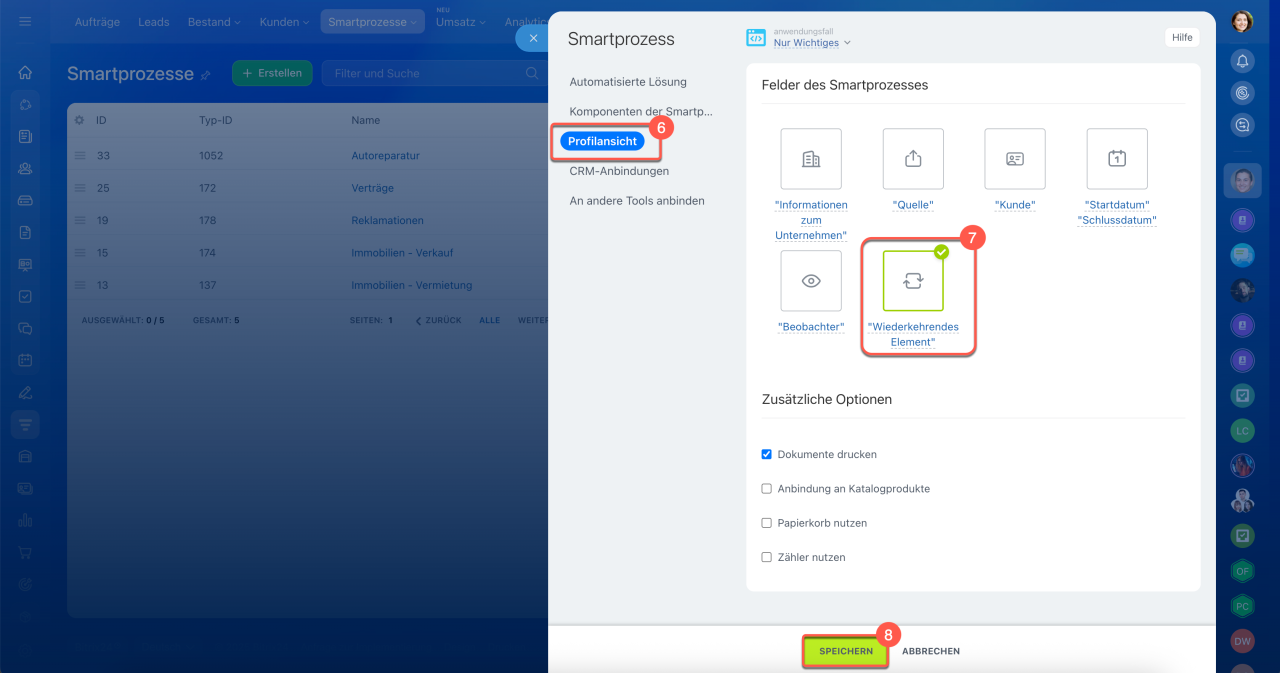Open CRM-Anbindungen section

click(619, 171)
